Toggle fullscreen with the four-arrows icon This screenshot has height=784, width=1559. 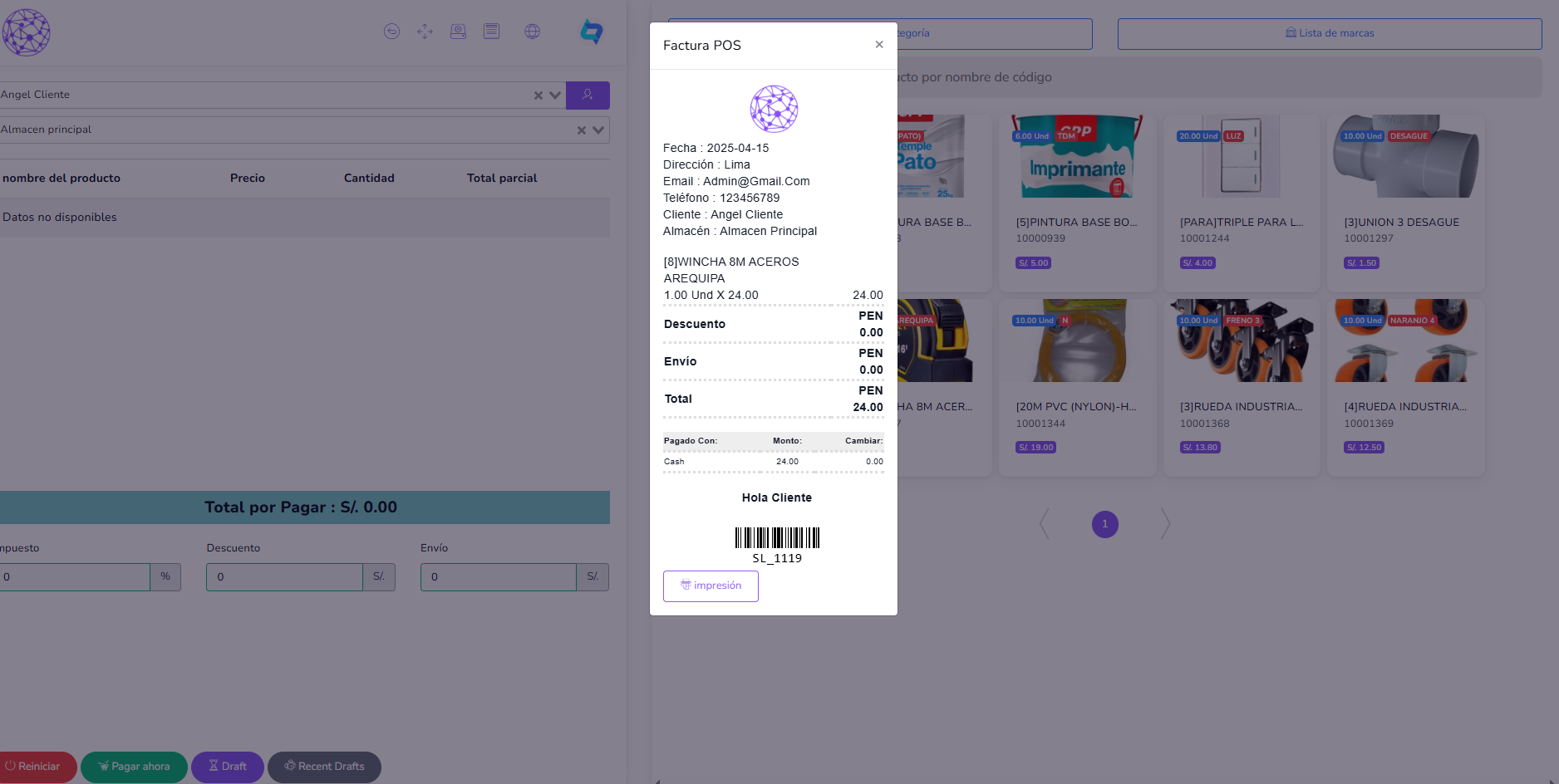pyautogui.click(x=425, y=32)
